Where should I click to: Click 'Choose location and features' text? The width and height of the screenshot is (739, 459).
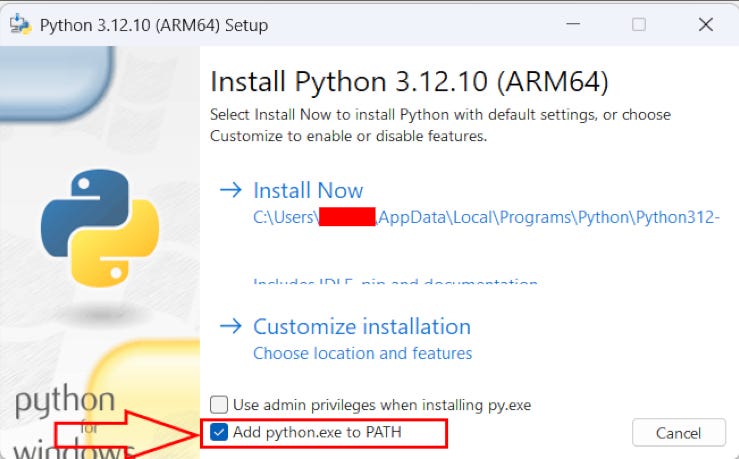[x=362, y=353]
